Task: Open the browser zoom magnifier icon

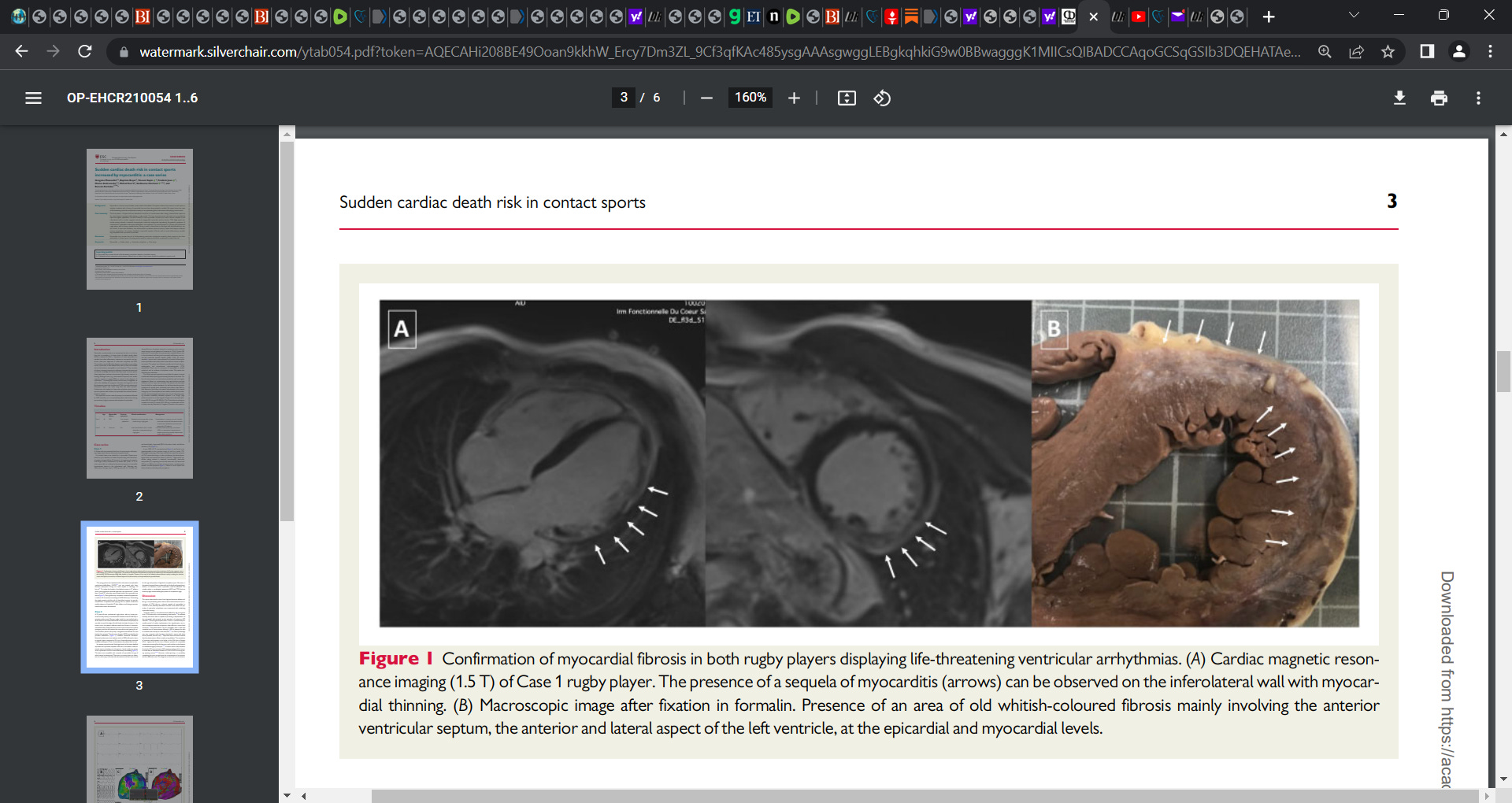Action: coord(1325,51)
